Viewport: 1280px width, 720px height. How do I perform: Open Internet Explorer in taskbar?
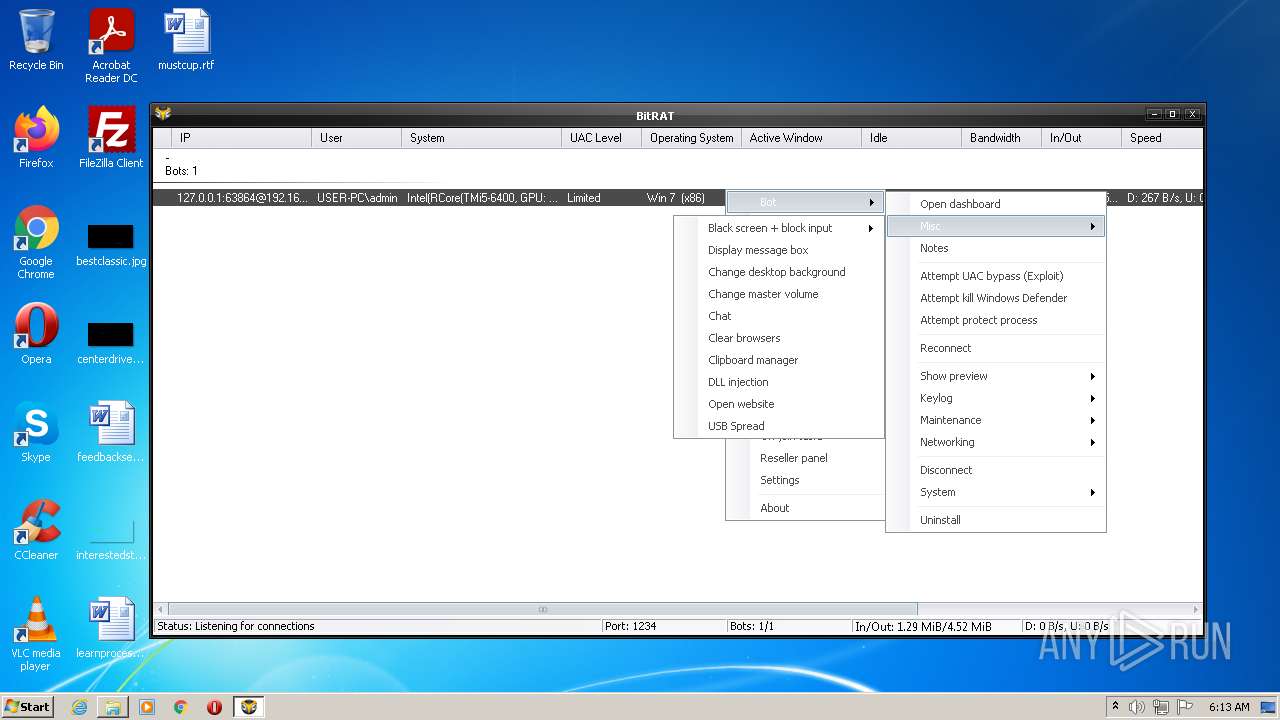[79, 707]
